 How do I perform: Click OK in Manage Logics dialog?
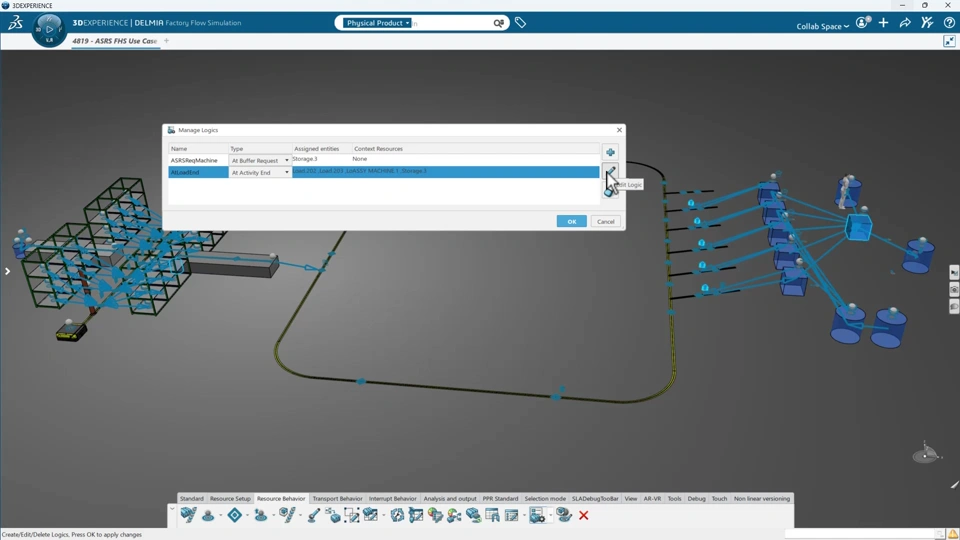point(571,222)
